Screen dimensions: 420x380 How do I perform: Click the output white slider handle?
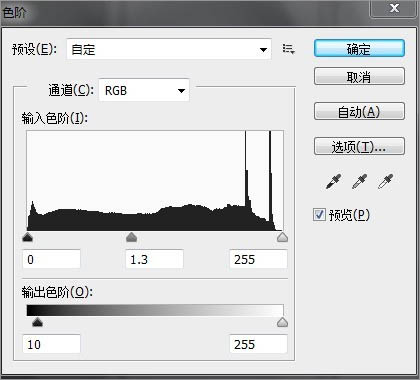click(x=282, y=322)
